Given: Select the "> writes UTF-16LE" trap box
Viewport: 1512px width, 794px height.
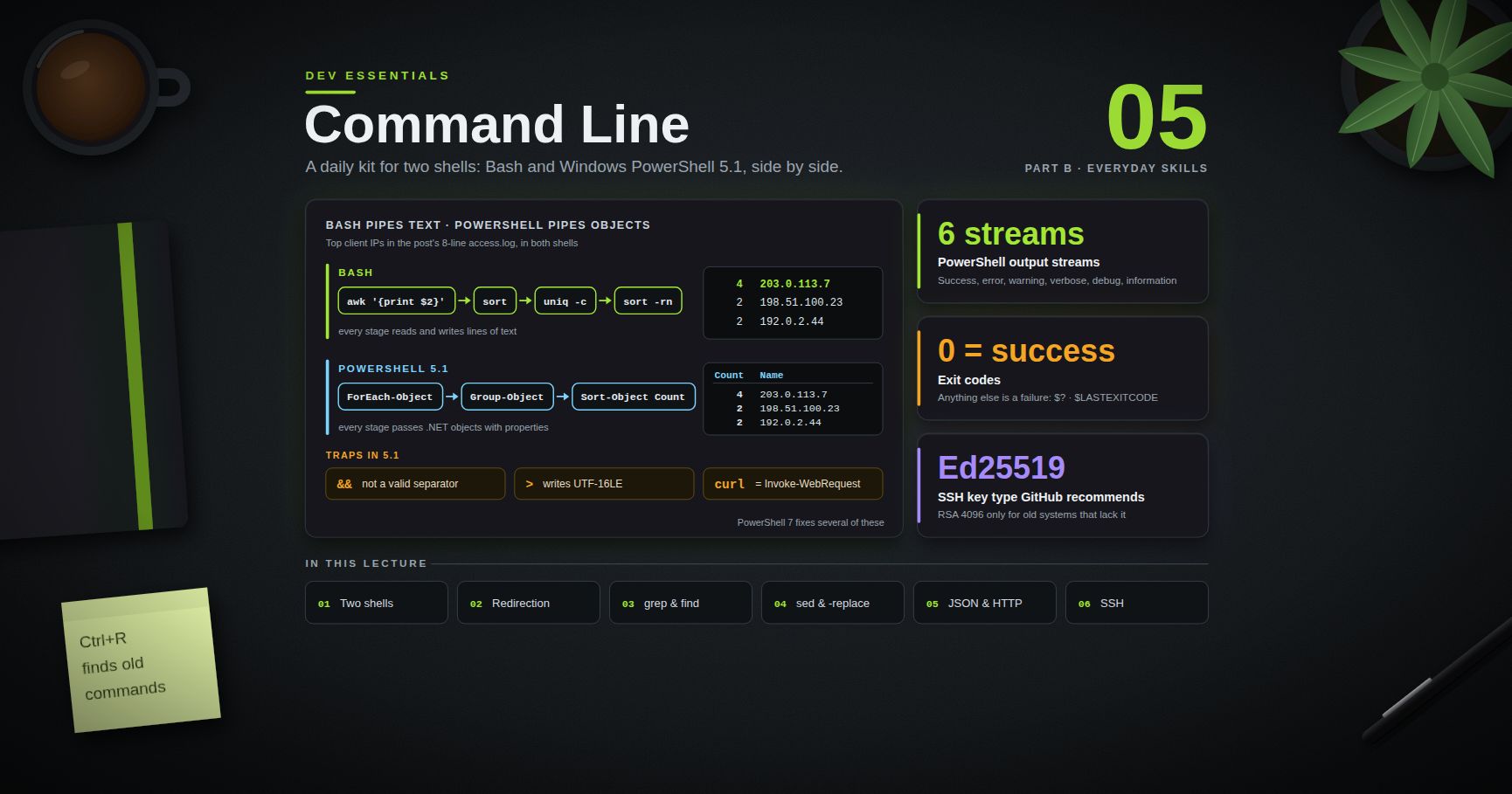Looking at the screenshot, I should 604,484.
